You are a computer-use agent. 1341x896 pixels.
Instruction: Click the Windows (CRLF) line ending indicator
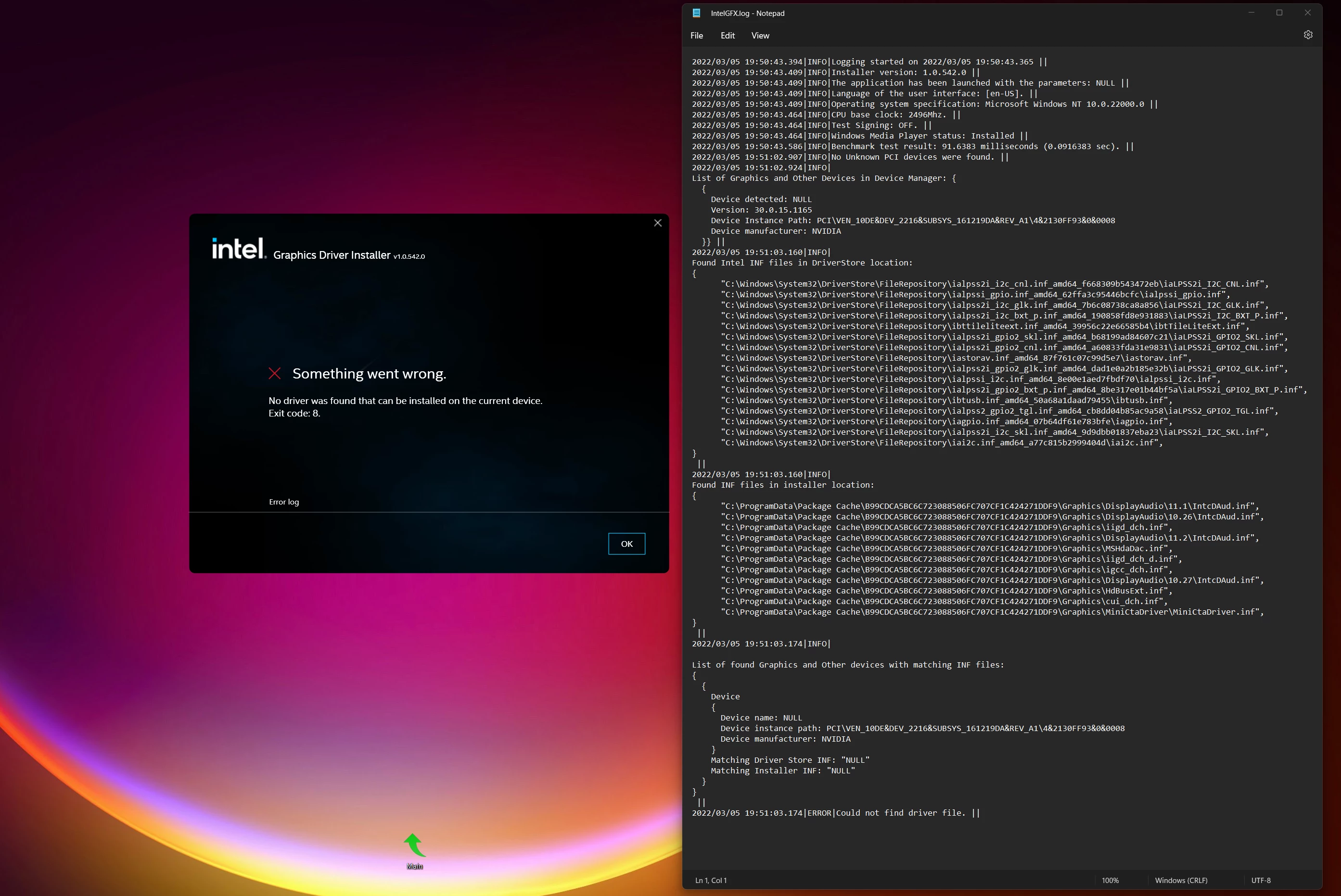[x=1181, y=880]
